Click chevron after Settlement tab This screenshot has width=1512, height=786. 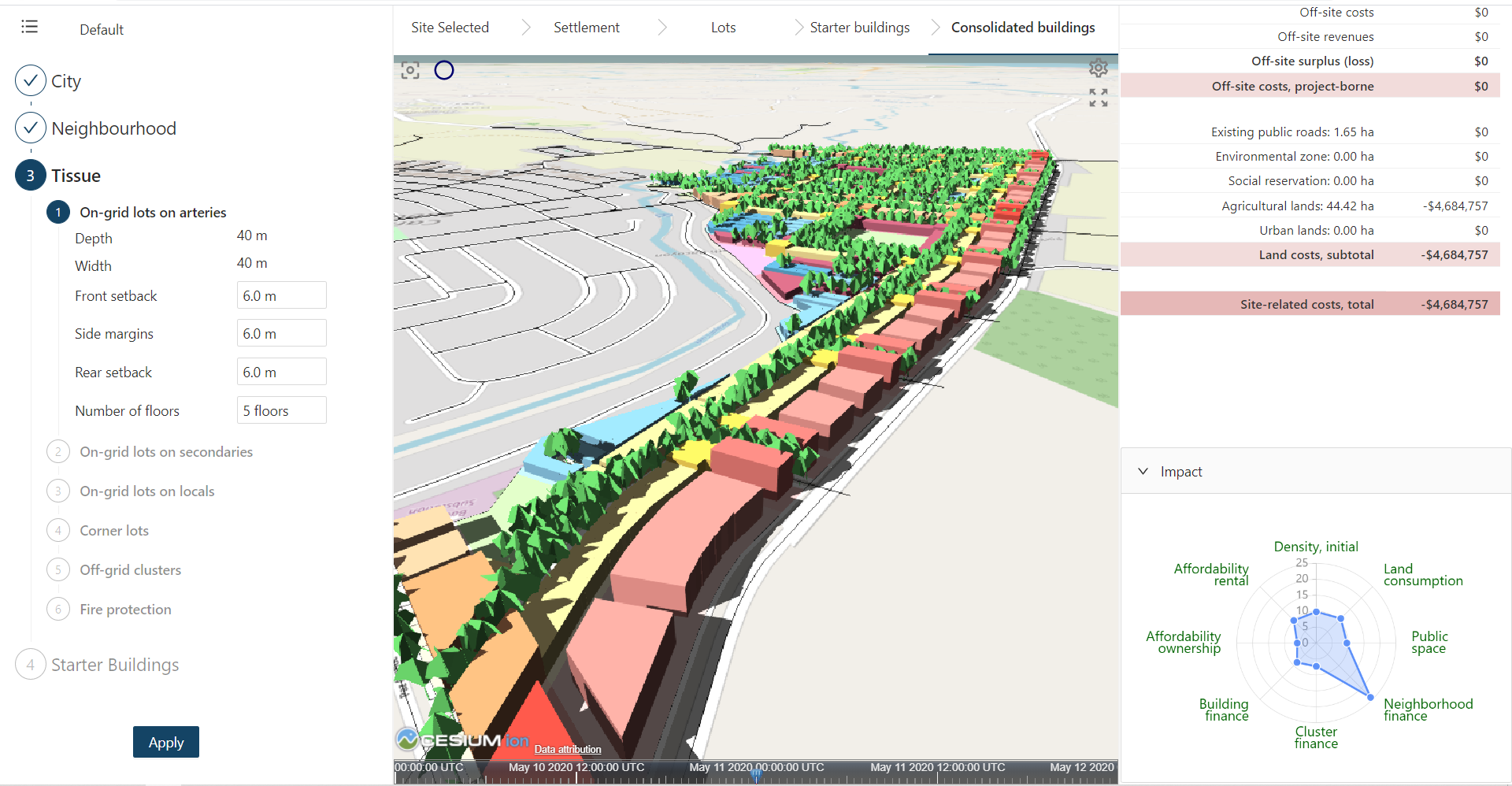tap(662, 28)
